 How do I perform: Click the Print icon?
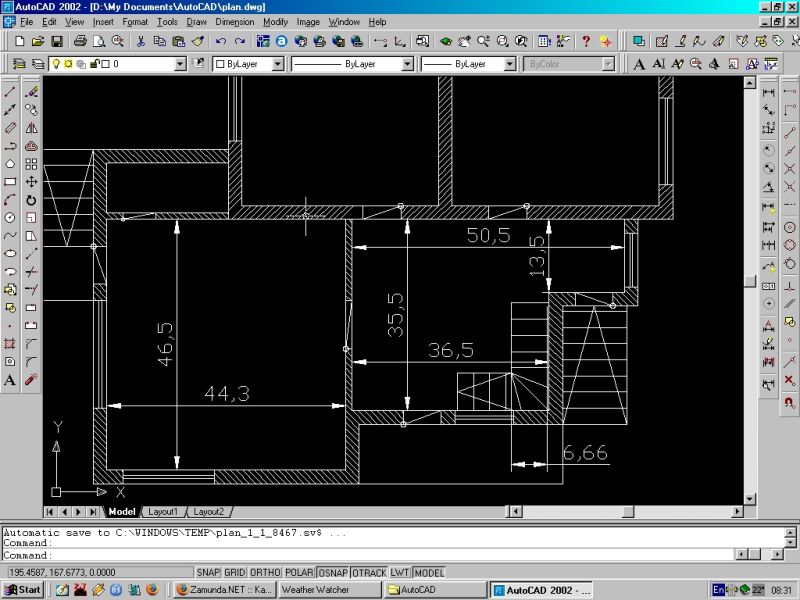coord(81,41)
